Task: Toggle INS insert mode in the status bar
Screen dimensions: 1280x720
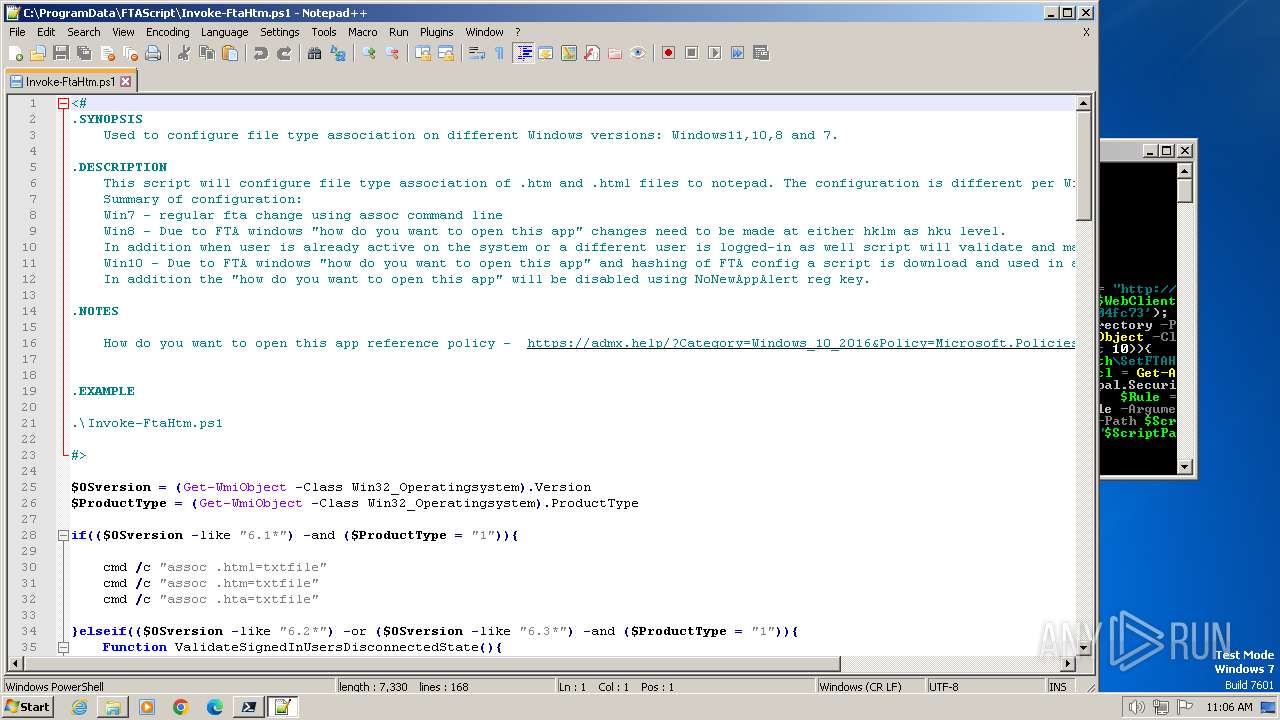Action: click(1058, 687)
